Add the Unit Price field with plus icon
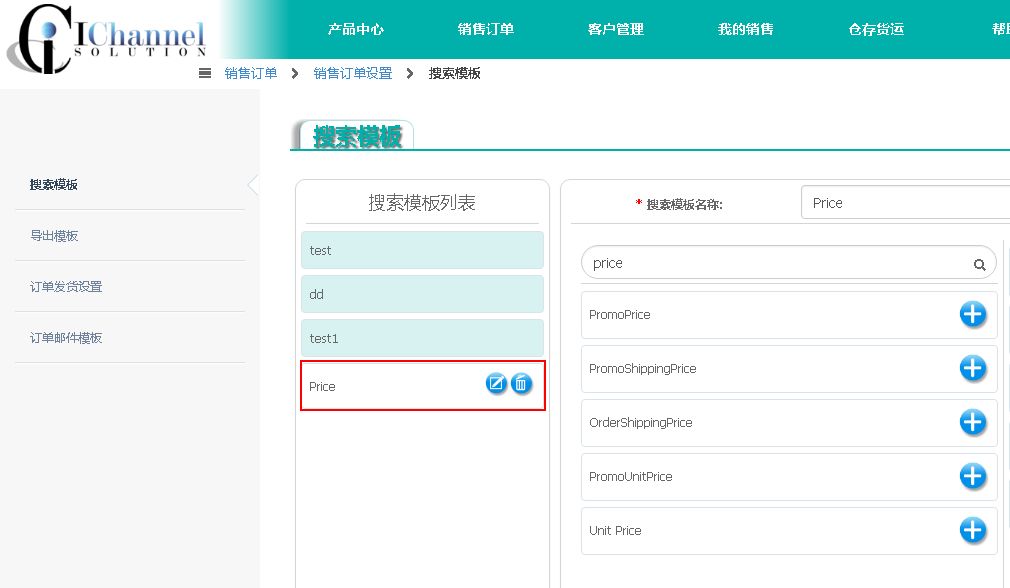 click(973, 530)
